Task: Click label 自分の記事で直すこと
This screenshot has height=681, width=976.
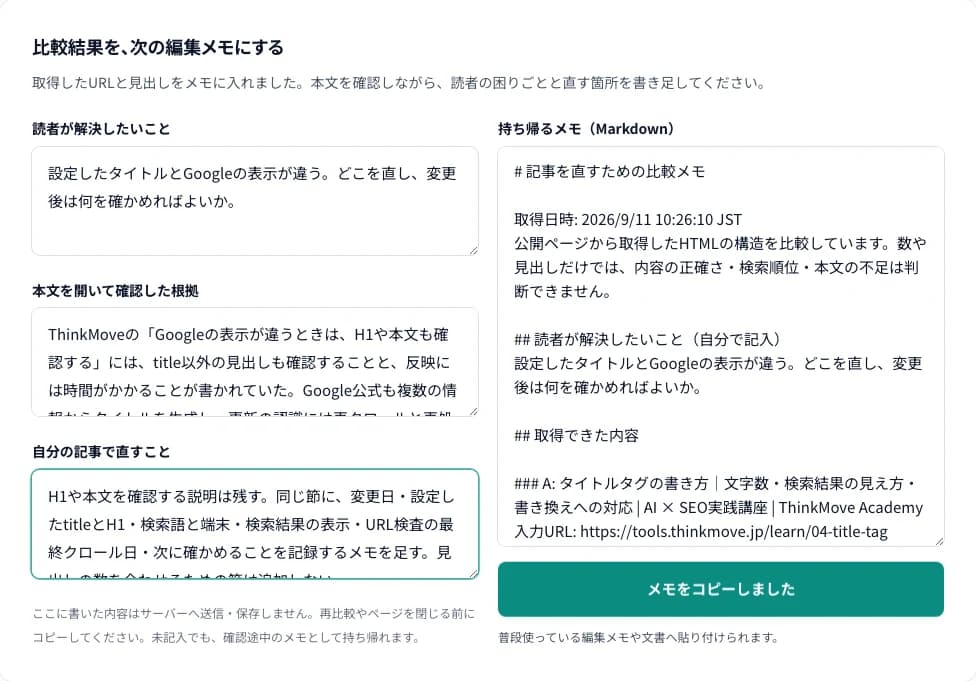Action: [101, 452]
